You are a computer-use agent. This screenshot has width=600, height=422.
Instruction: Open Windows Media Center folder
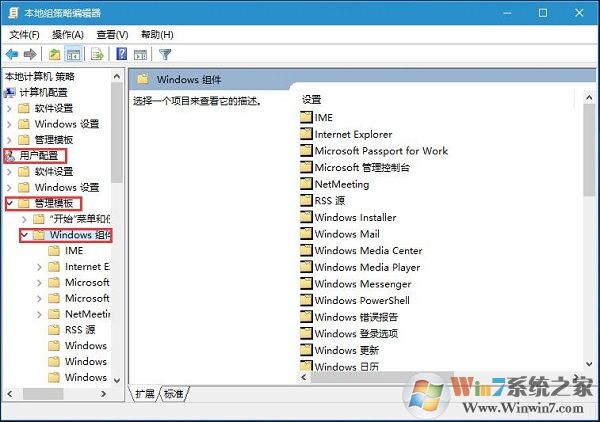[361, 251]
